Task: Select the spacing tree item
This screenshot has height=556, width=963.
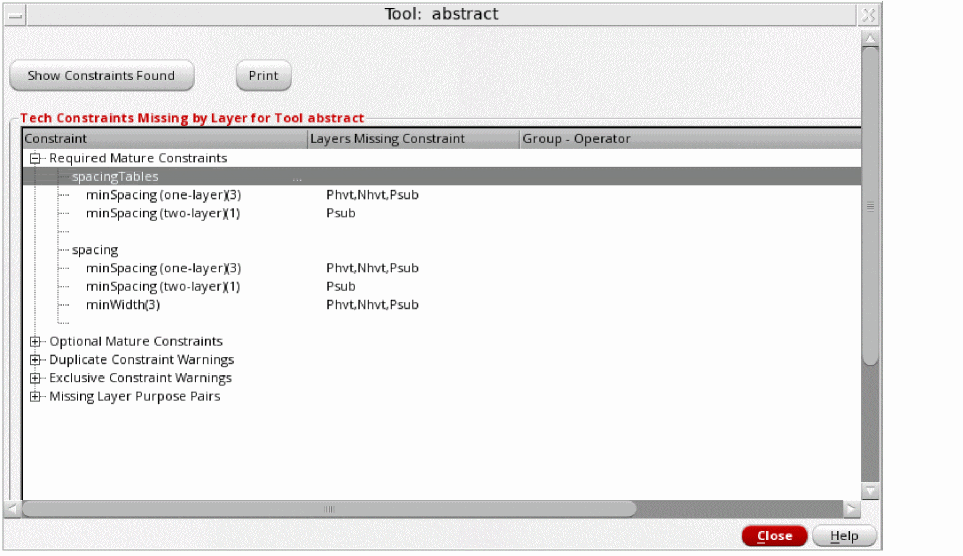Action: tap(95, 250)
